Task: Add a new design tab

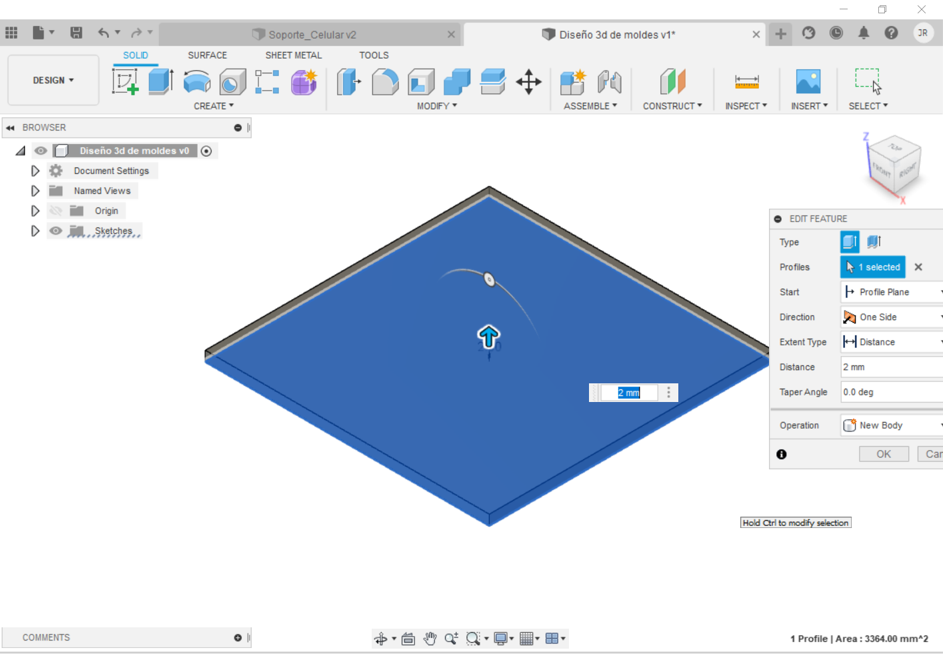Action: point(780,34)
